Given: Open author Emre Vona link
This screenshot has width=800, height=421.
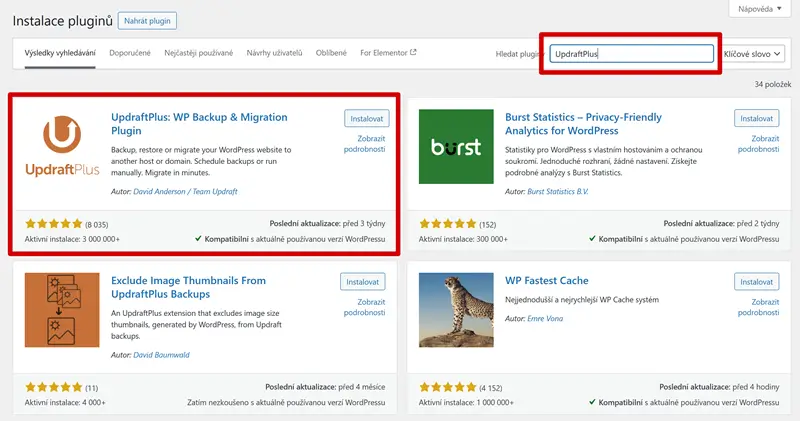Looking at the screenshot, I should [545, 318].
